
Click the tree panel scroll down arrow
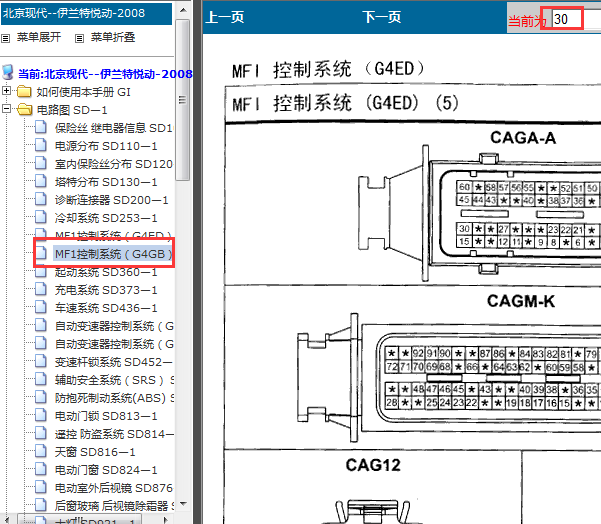tap(183, 504)
